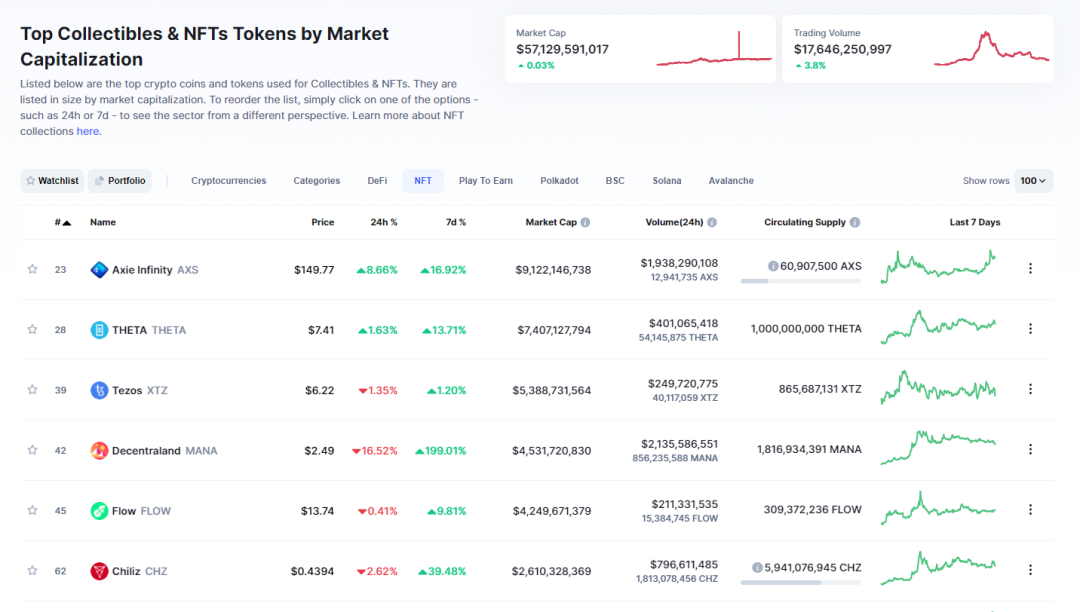Viewport: 1080px width, 612px height.
Task: Switch to the Play To Earn tab
Action: pyautogui.click(x=485, y=181)
